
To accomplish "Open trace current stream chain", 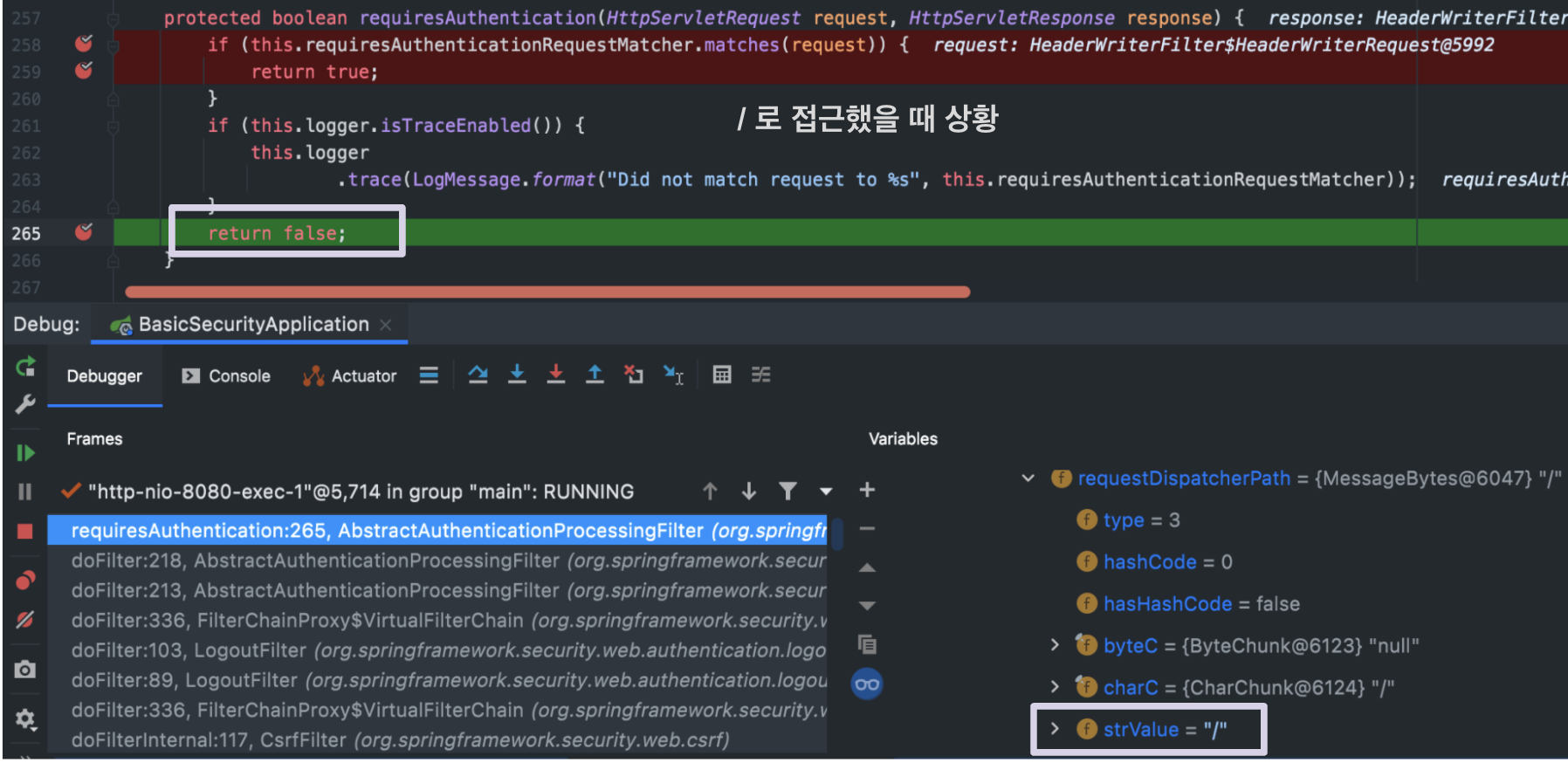I will point(761,375).
